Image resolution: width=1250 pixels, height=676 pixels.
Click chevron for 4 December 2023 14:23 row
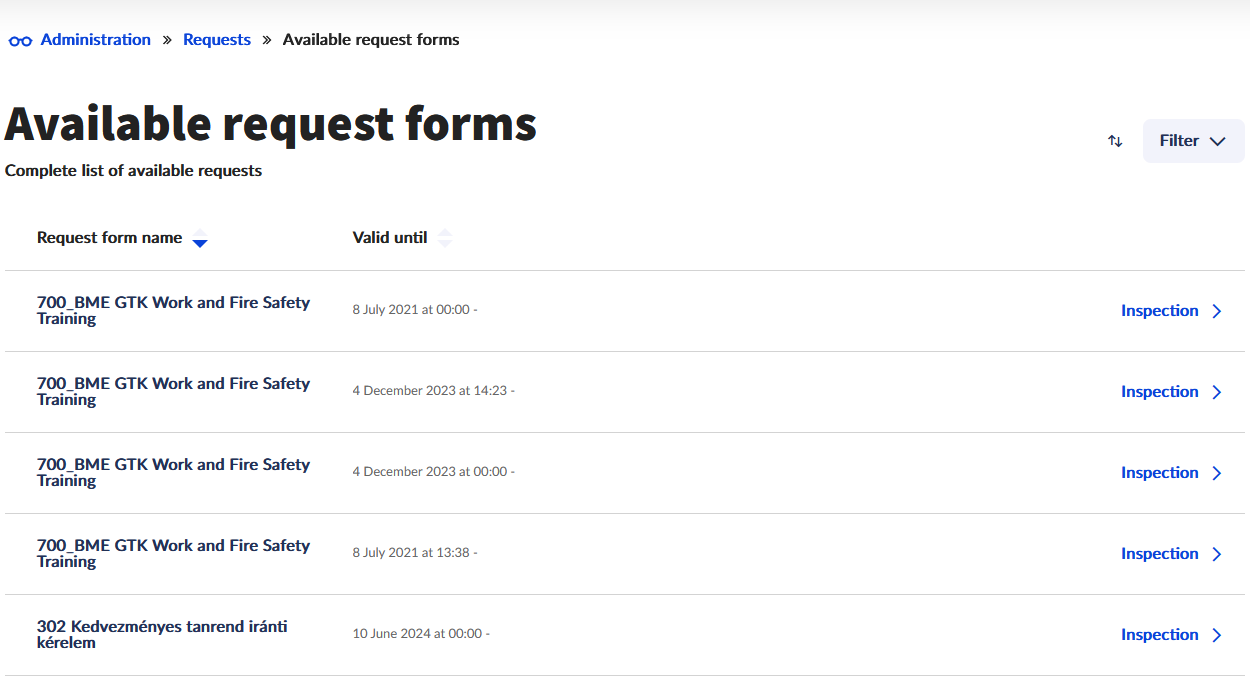1217,392
